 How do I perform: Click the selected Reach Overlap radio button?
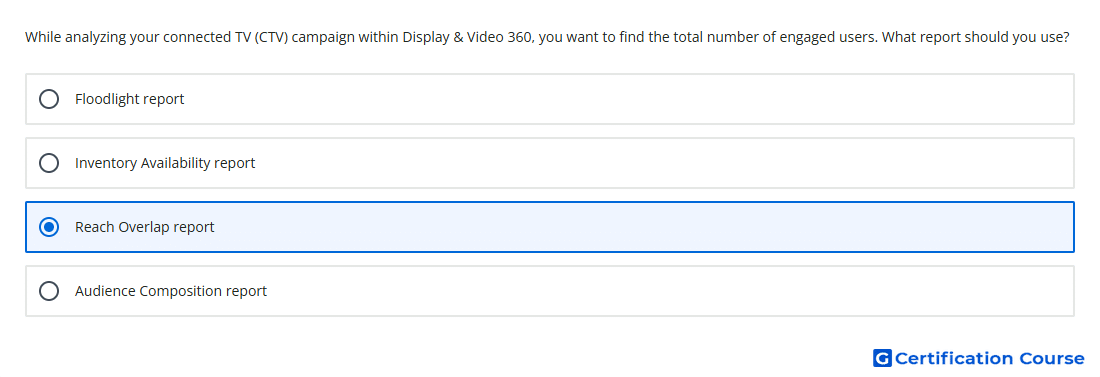pyautogui.click(x=49, y=227)
